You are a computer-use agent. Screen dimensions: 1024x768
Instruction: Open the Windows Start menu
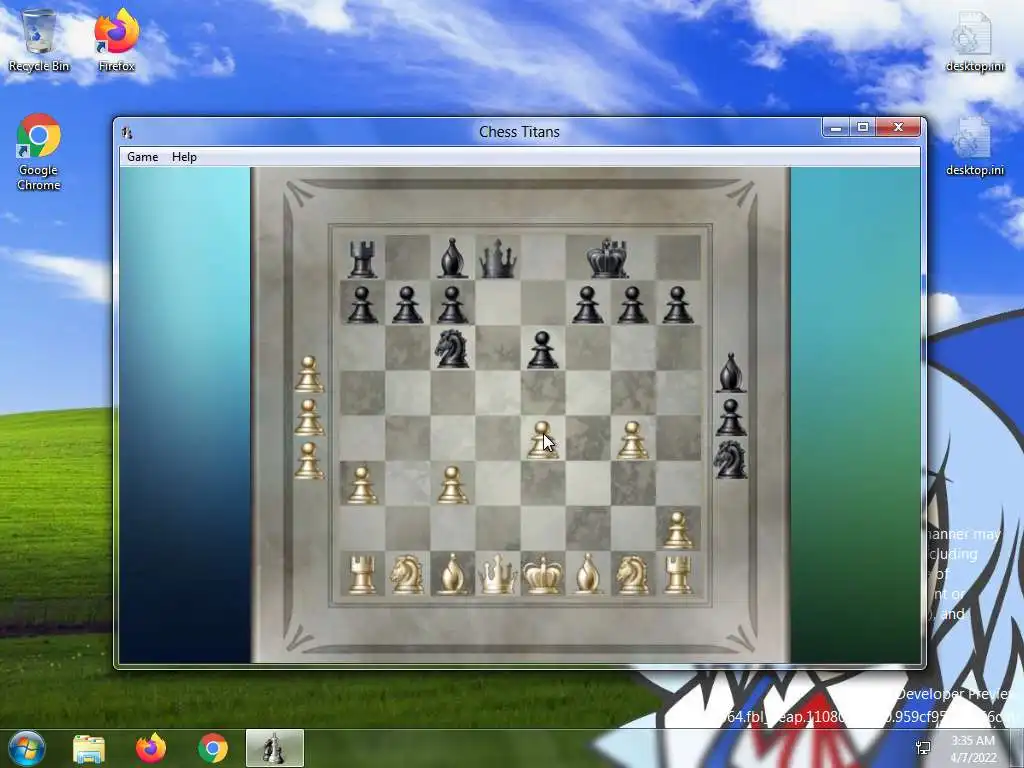click(27, 748)
